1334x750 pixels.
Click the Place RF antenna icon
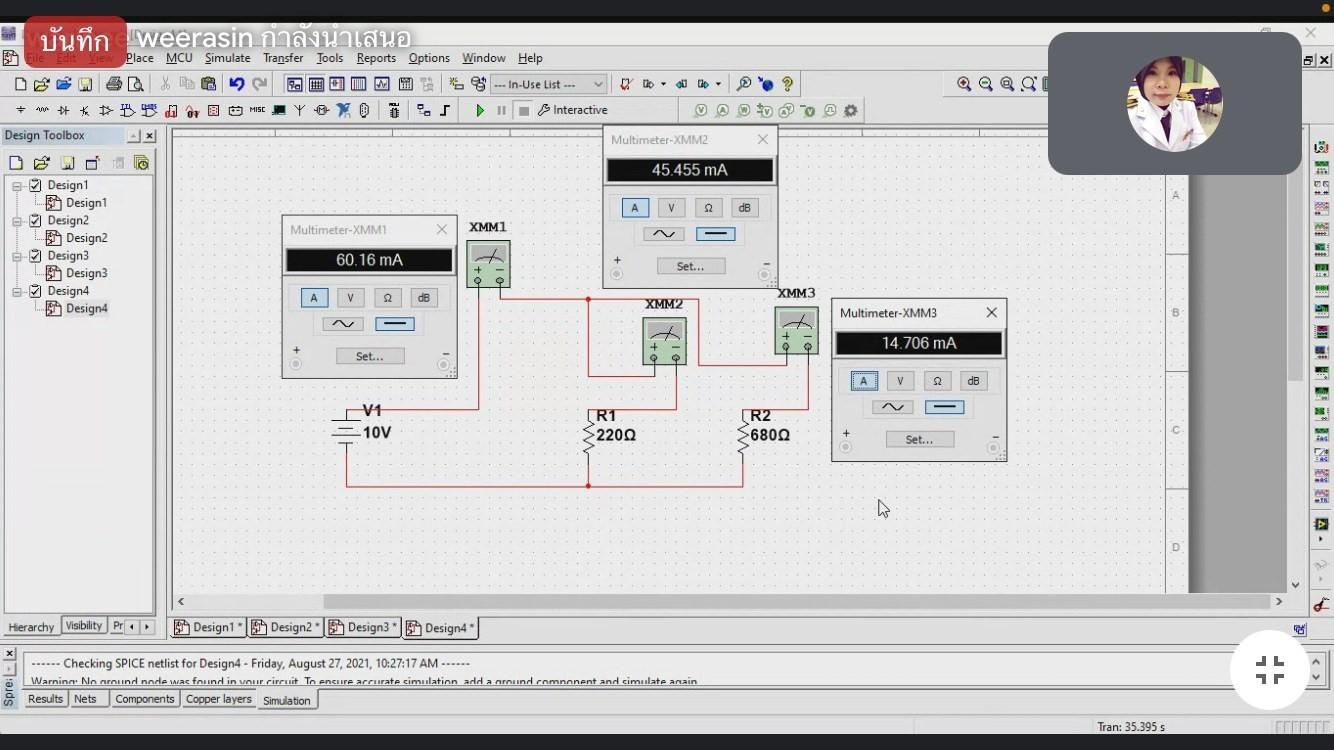click(299, 110)
